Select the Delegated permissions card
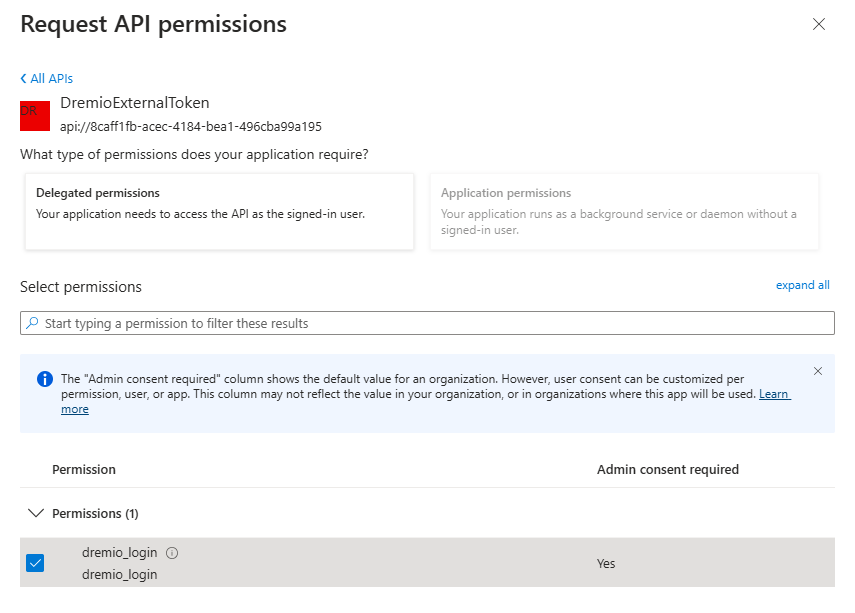855x613 pixels. coord(219,211)
